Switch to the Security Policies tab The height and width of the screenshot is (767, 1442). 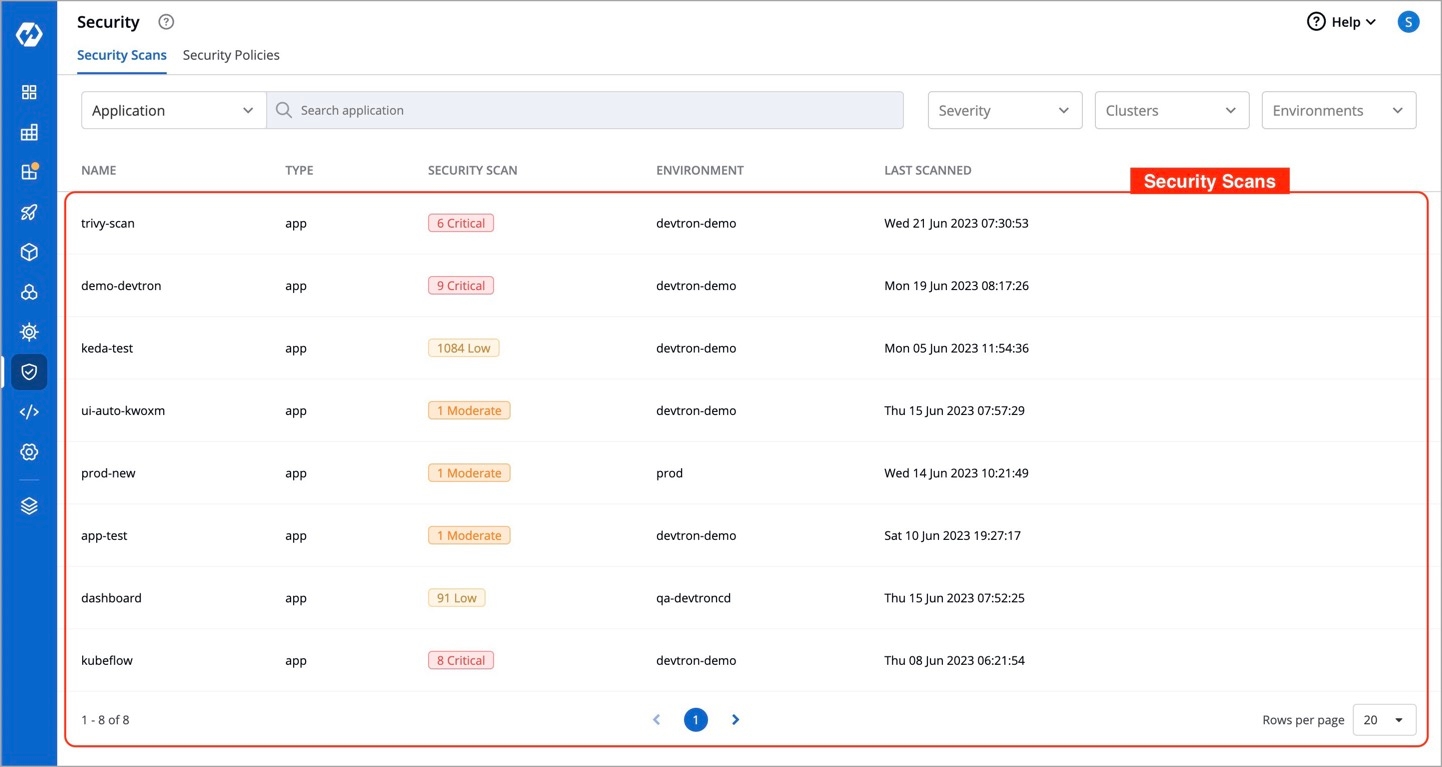pos(231,55)
